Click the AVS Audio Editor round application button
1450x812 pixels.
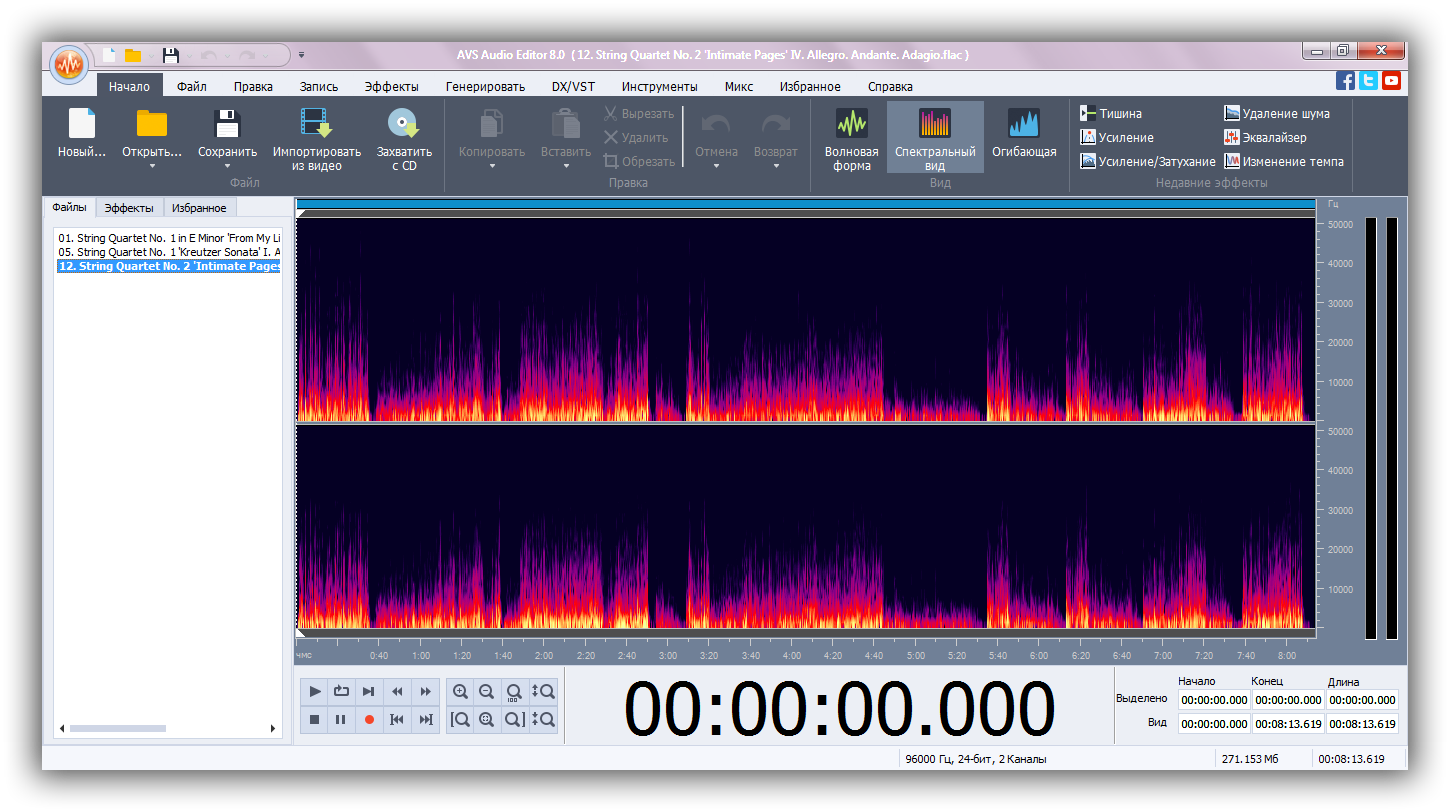[x=69, y=65]
